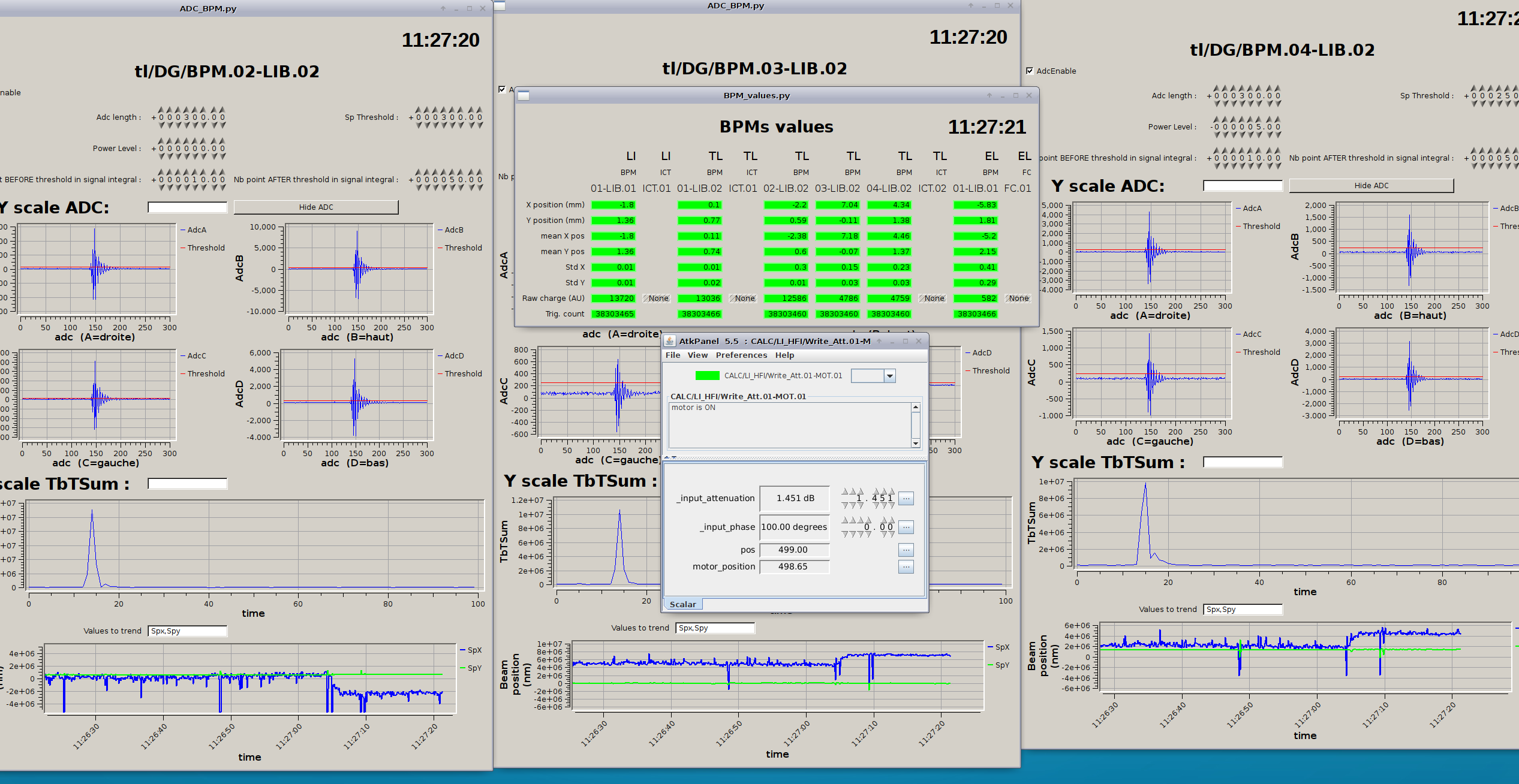Expand the command dropdown in AtkPanel

tap(890, 376)
